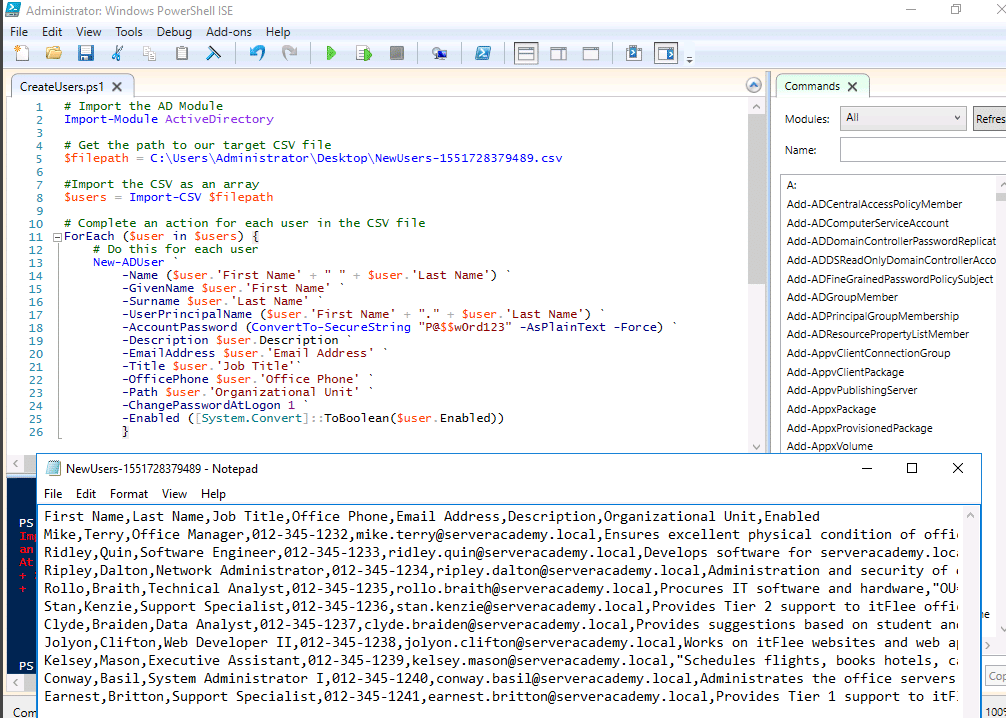The width and height of the screenshot is (1006, 718).
Task: Run the script with the green play icon
Action: pos(331,53)
